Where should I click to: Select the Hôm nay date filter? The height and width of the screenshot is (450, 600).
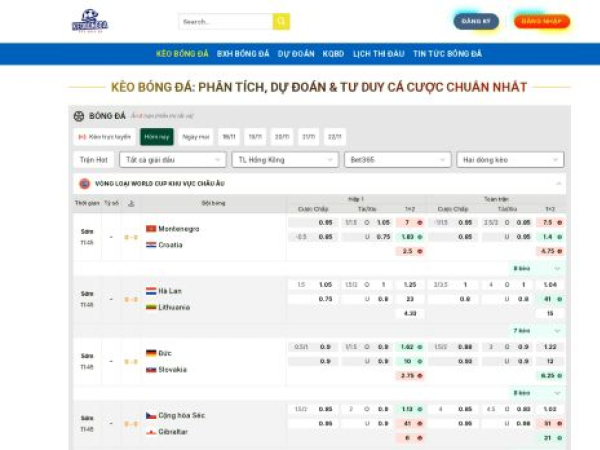[x=156, y=136]
